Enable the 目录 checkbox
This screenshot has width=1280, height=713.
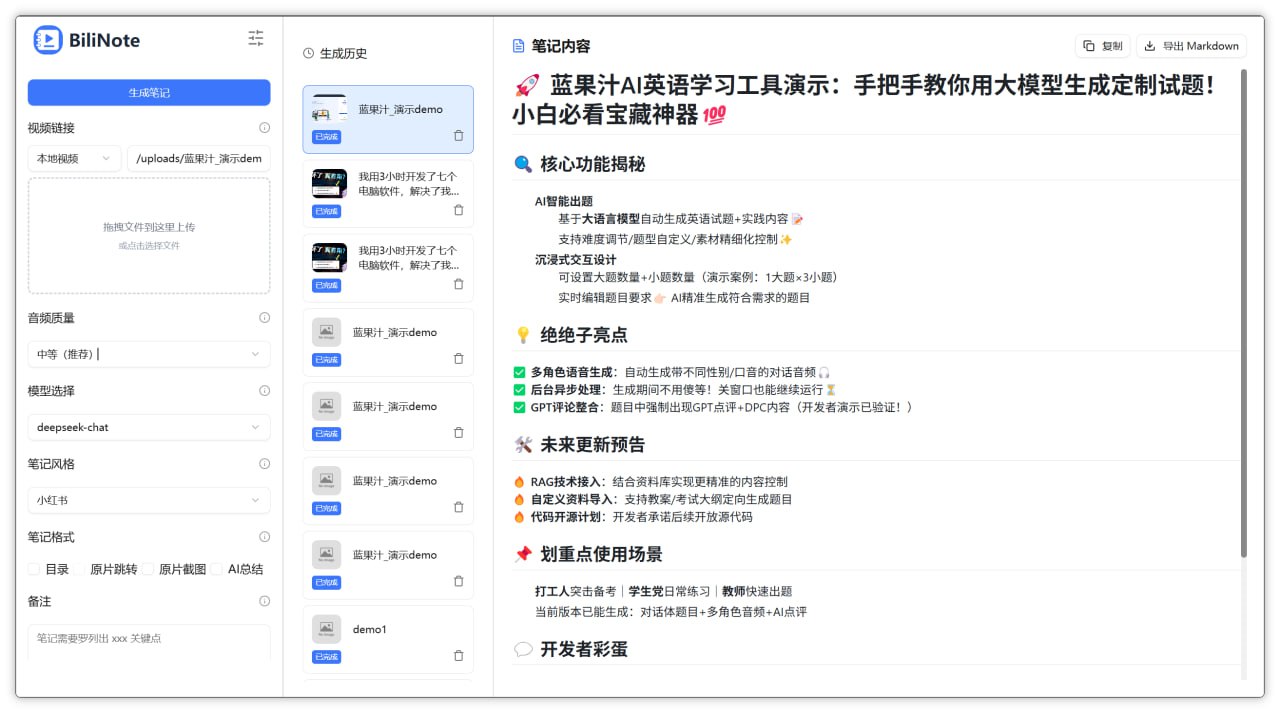click(x=34, y=569)
